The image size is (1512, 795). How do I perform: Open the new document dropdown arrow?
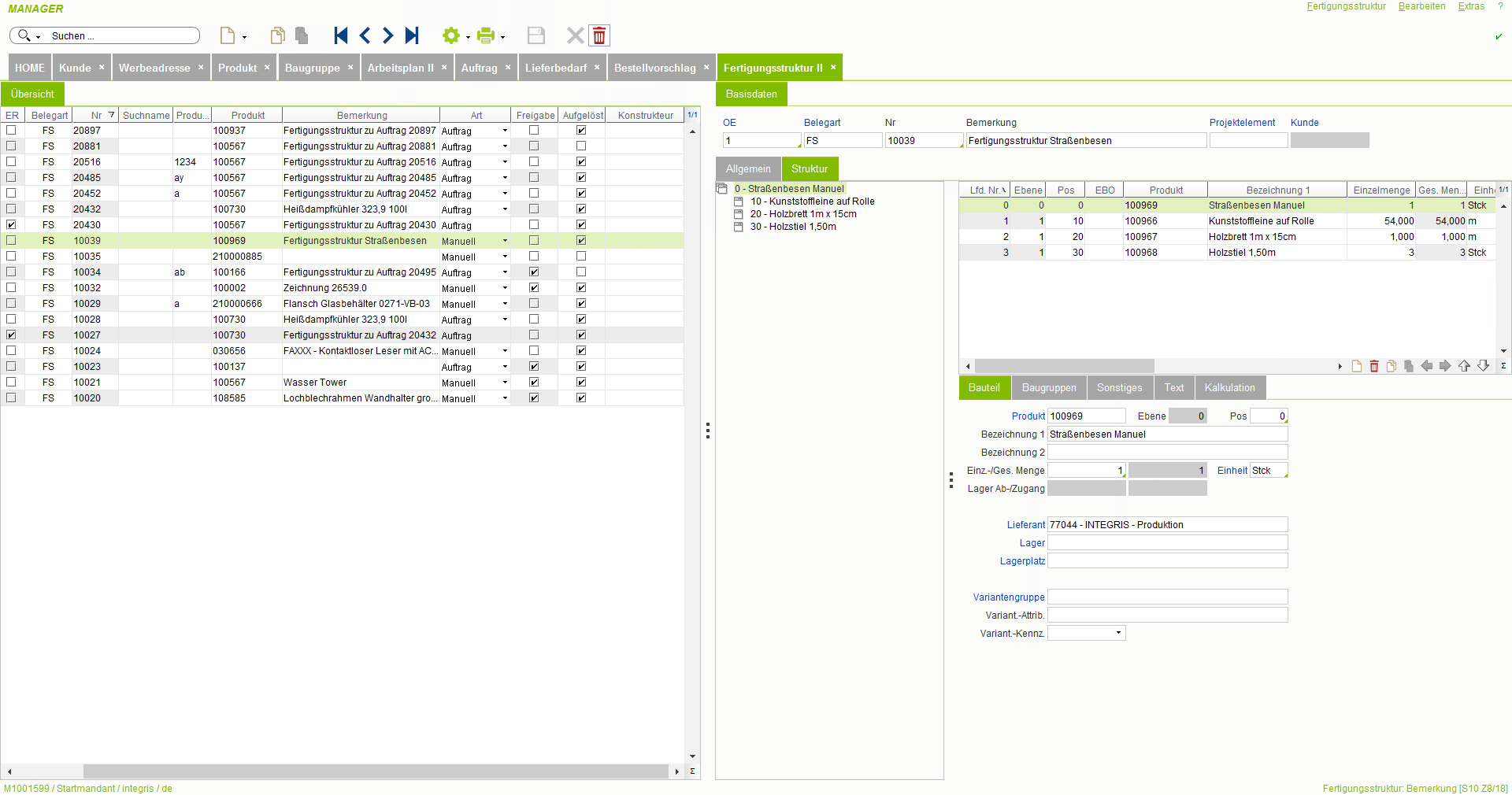click(x=244, y=37)
